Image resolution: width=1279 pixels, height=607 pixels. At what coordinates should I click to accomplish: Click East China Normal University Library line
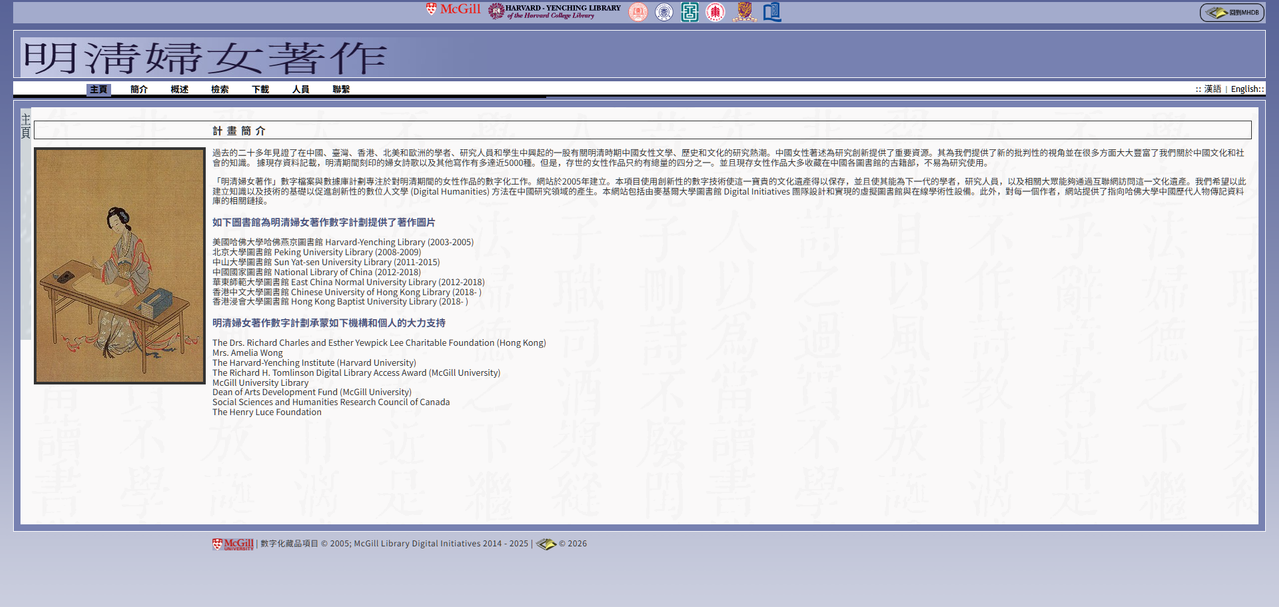click(348, 282)
